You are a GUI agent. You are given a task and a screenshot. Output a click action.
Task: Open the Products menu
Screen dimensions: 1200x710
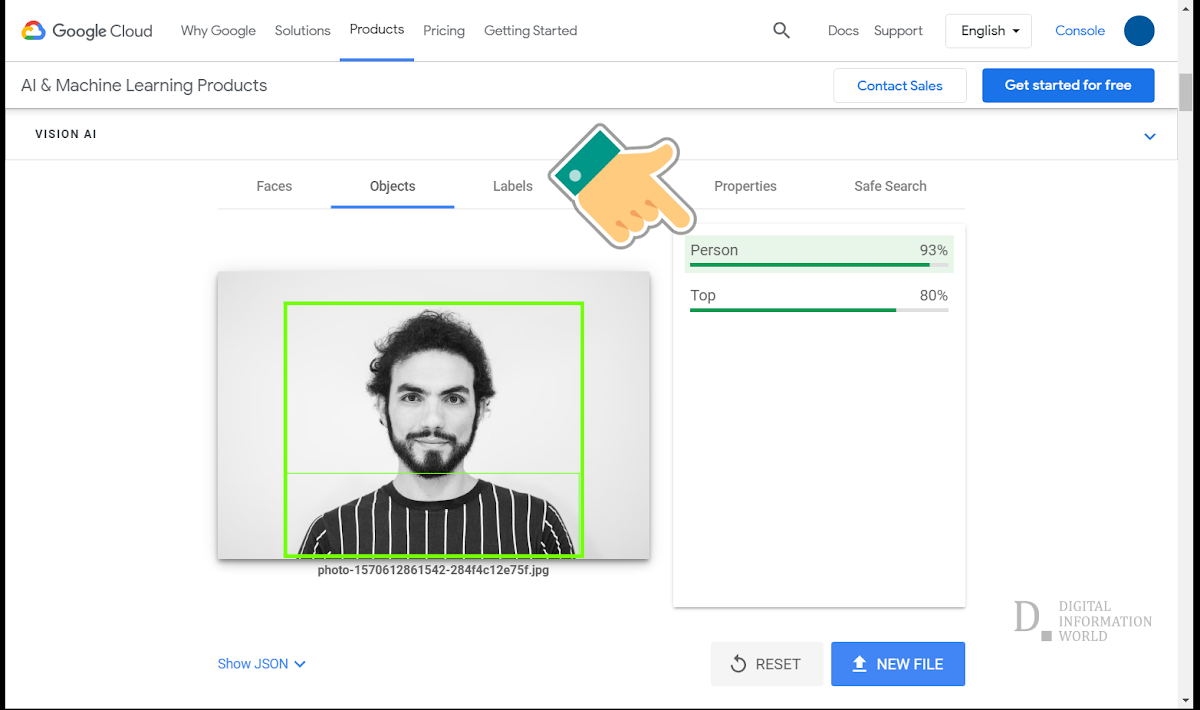377,30
